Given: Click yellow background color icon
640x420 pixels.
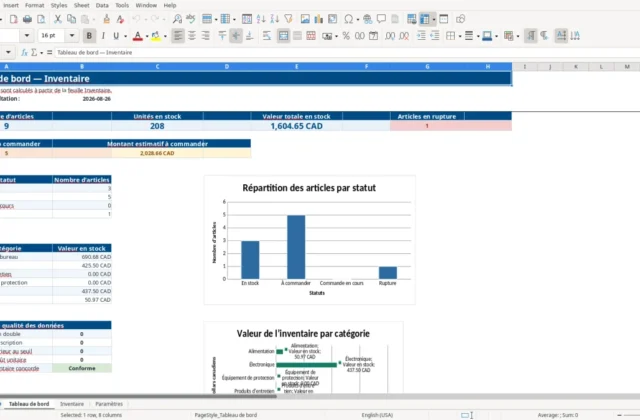Looking at the screenshot, I should click(x=156, y=36).
